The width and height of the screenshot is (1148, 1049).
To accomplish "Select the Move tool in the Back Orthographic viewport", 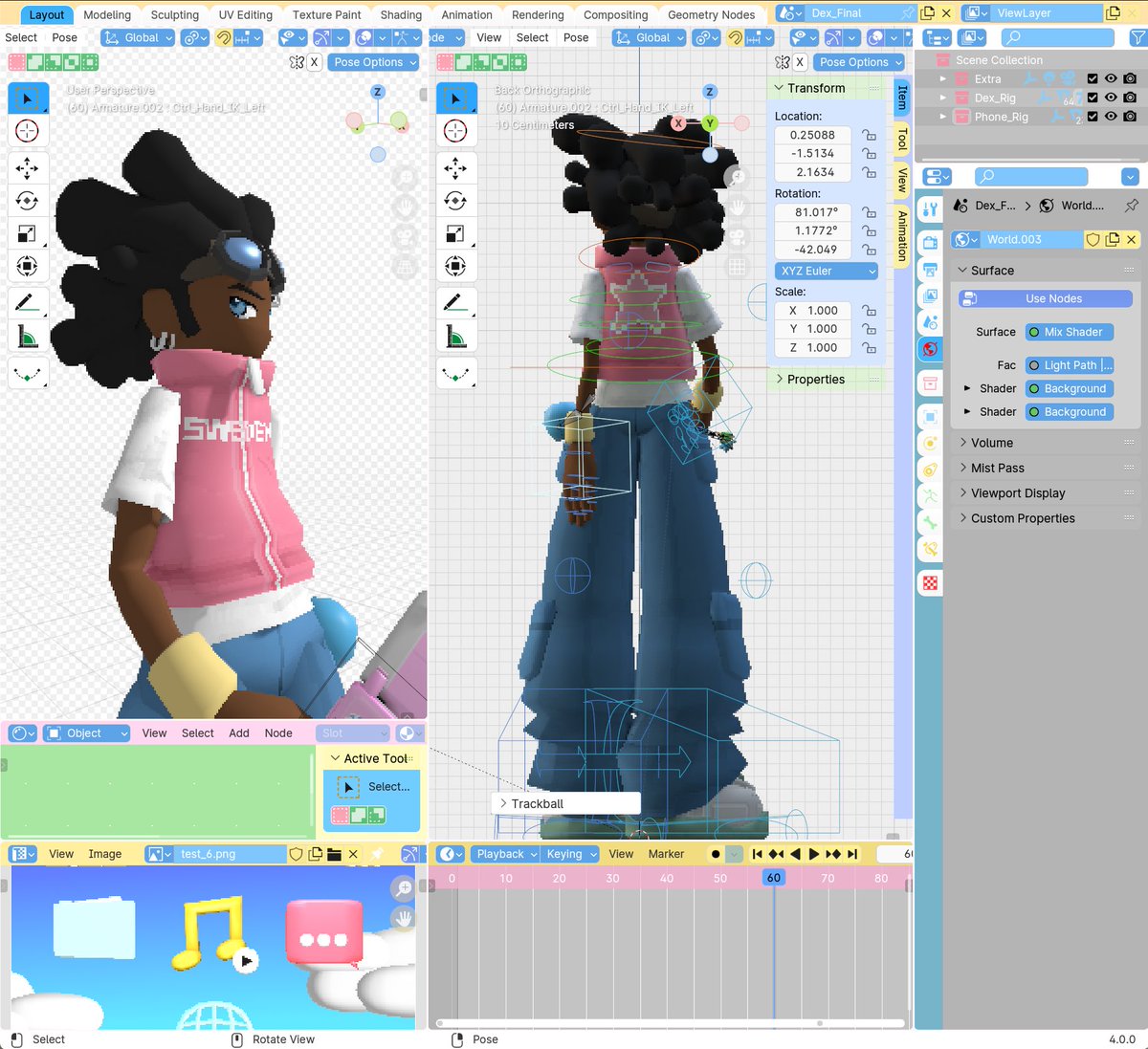I will [x=455, y=168].
